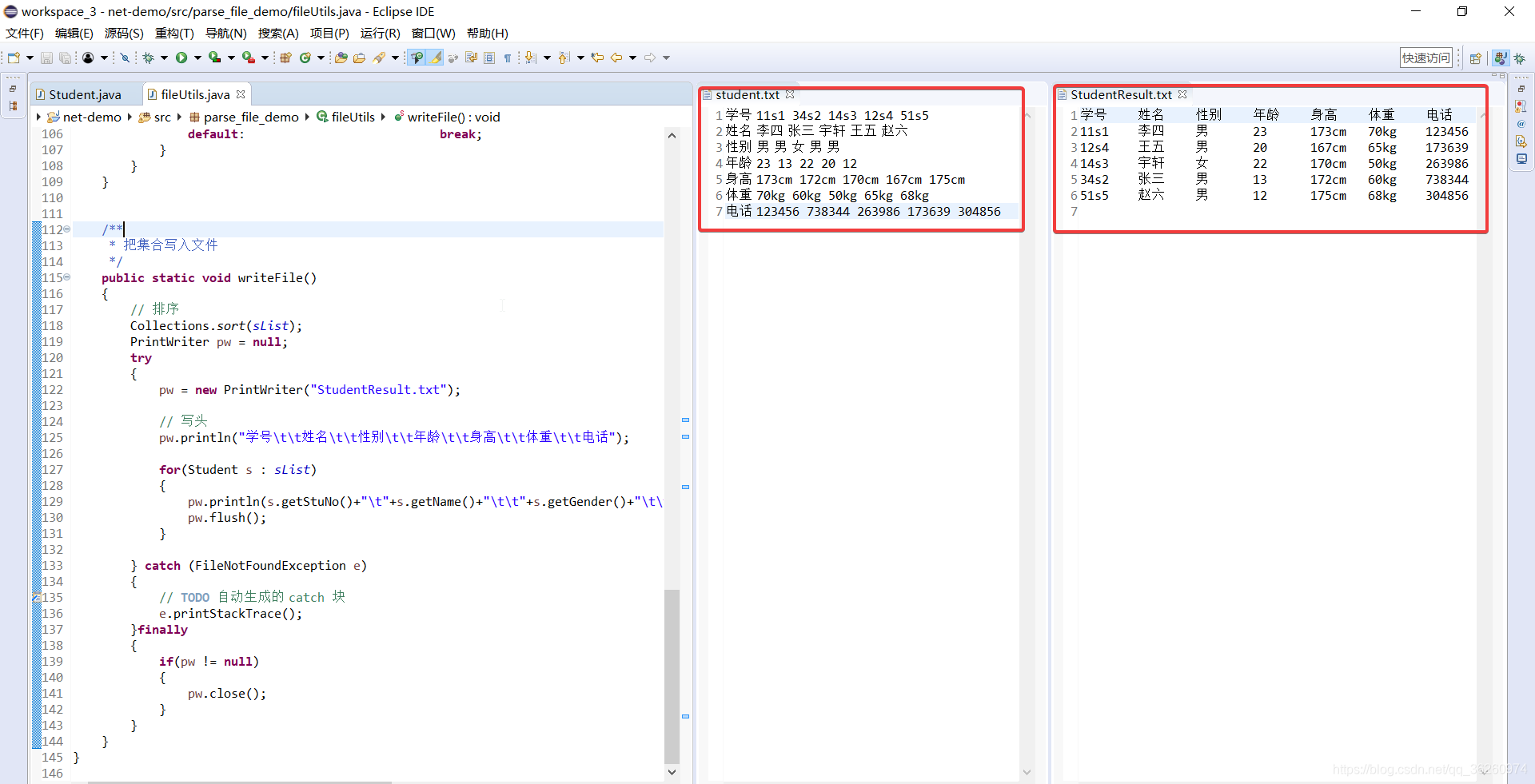
Task: Switch to the Java perspective icon
Action: tap(1501, 58)
